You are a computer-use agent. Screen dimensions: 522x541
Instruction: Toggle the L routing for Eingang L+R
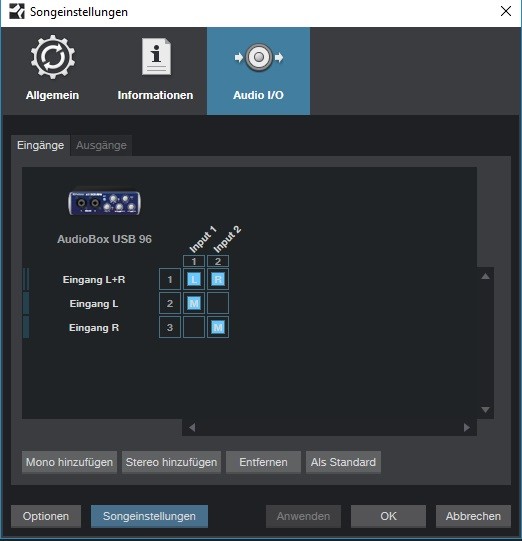[x=194, y=279]
